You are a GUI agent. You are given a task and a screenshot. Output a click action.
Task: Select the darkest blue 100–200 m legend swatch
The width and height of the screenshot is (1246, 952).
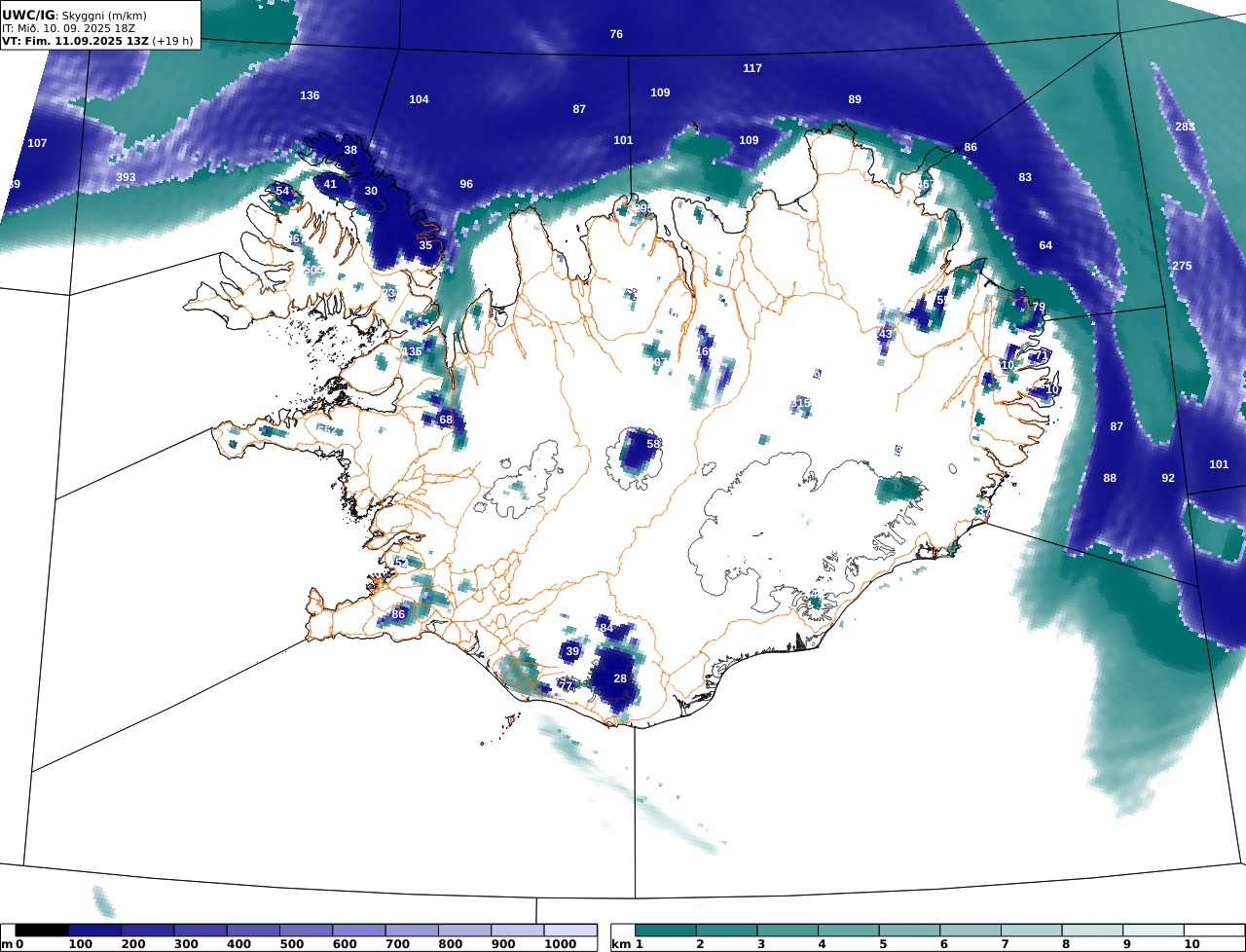94,931
